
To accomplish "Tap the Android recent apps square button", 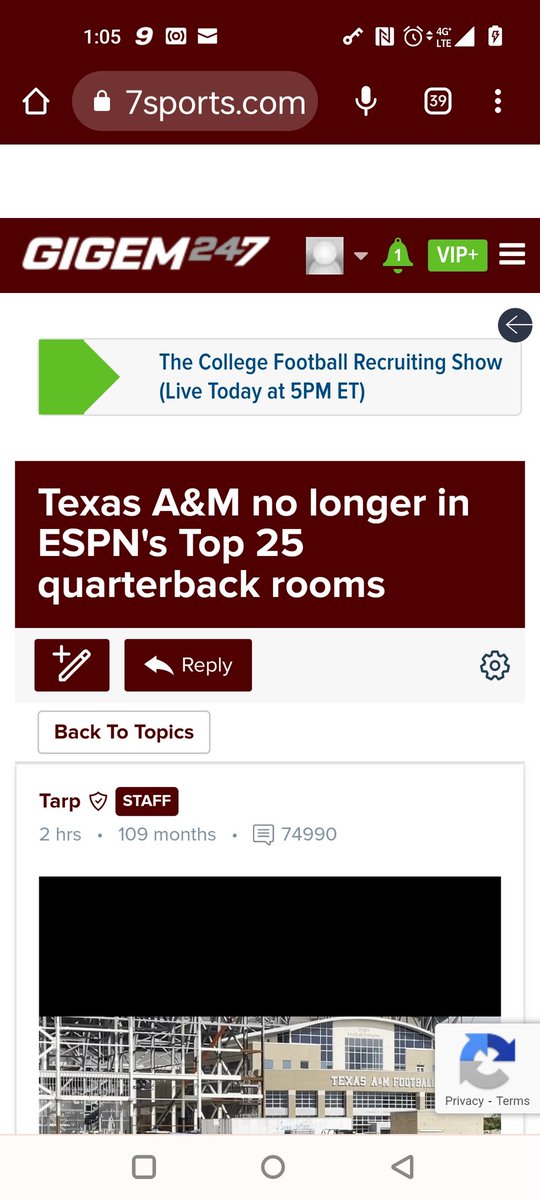I will 144,1166.
